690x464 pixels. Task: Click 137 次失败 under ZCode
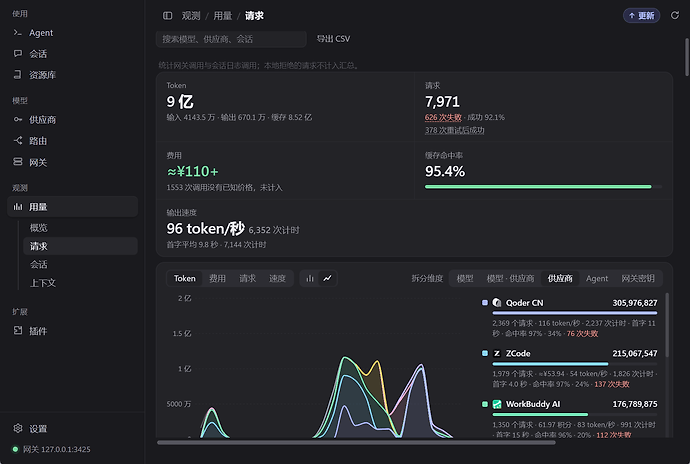coord(612,384)
